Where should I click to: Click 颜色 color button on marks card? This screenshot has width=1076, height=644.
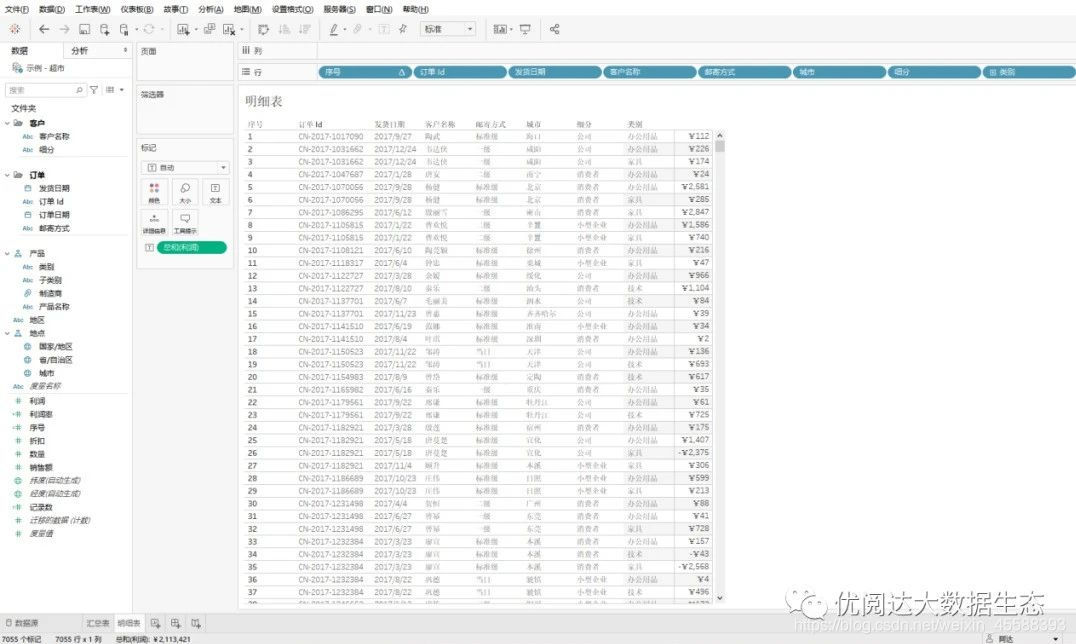pyautogui.click(x=154, y=193)
